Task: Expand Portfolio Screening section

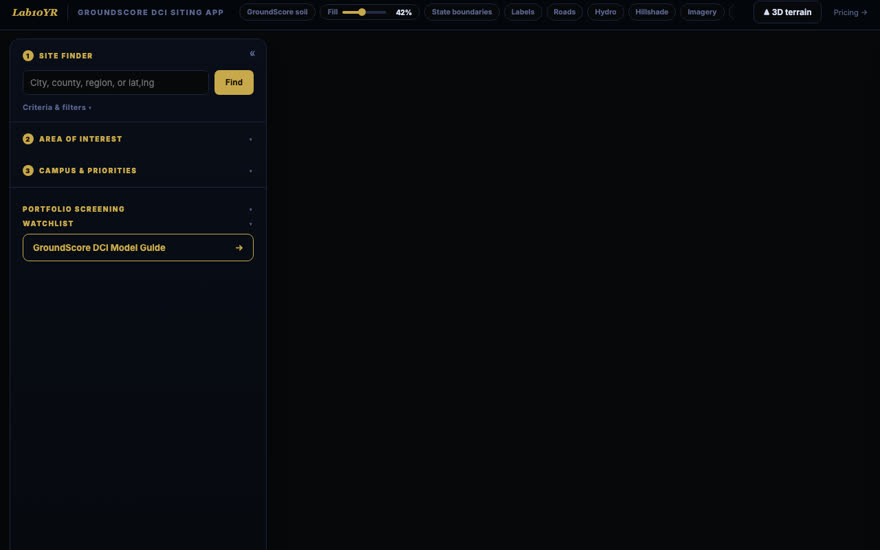Action: (x=138, y=209)
